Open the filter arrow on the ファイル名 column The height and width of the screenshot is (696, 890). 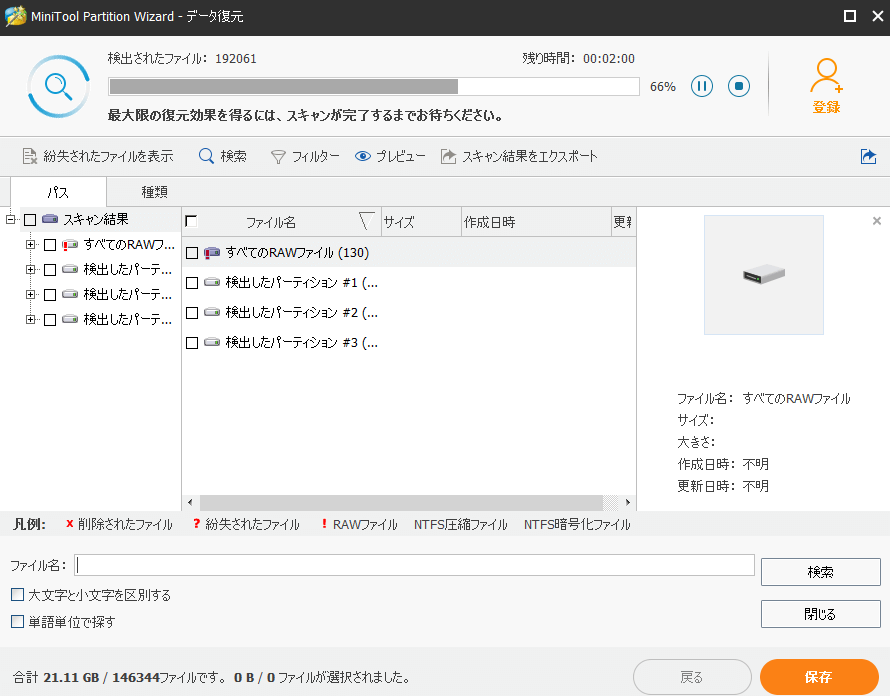pos(365,221)
